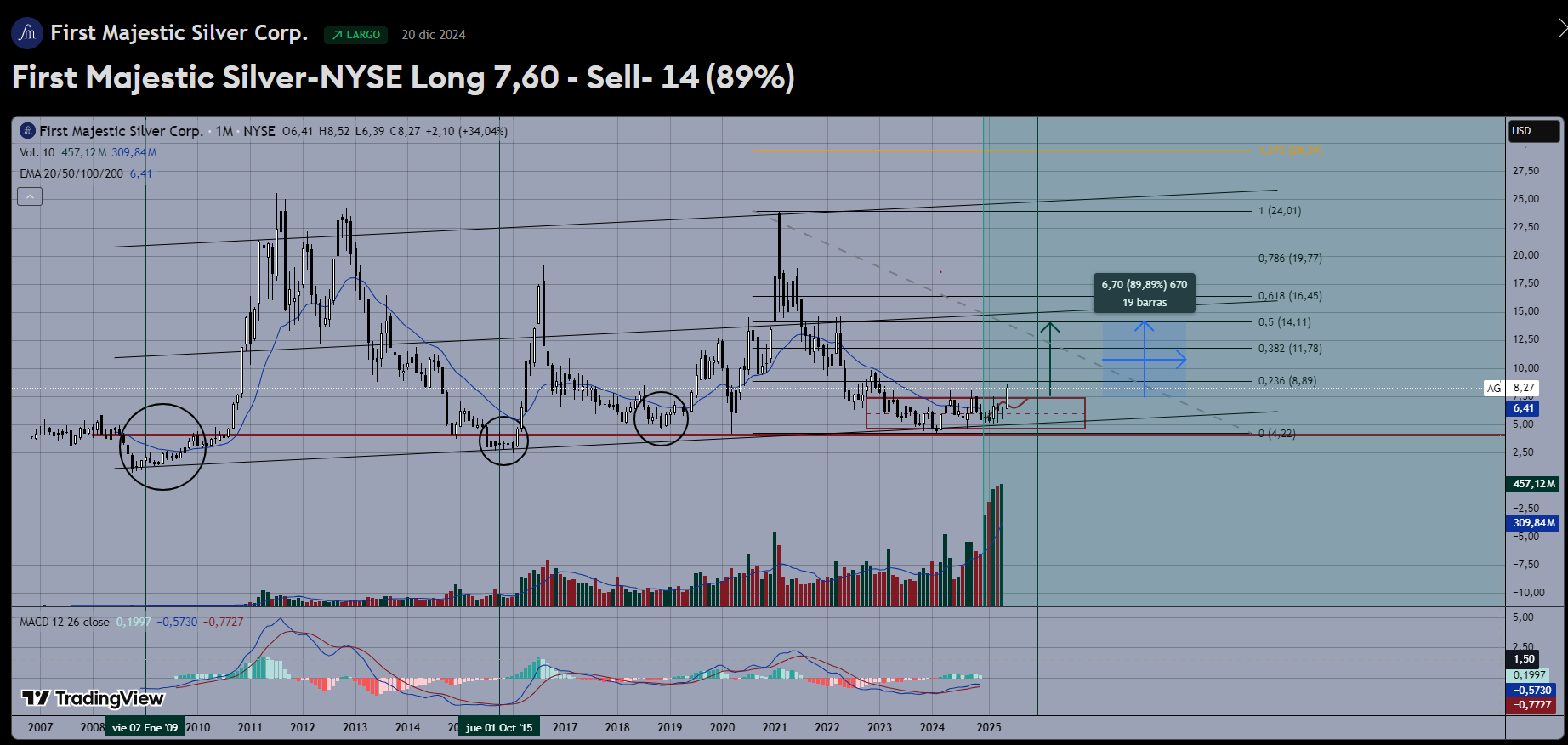Click the 12,50 price axis label

tap(1526, 339)
